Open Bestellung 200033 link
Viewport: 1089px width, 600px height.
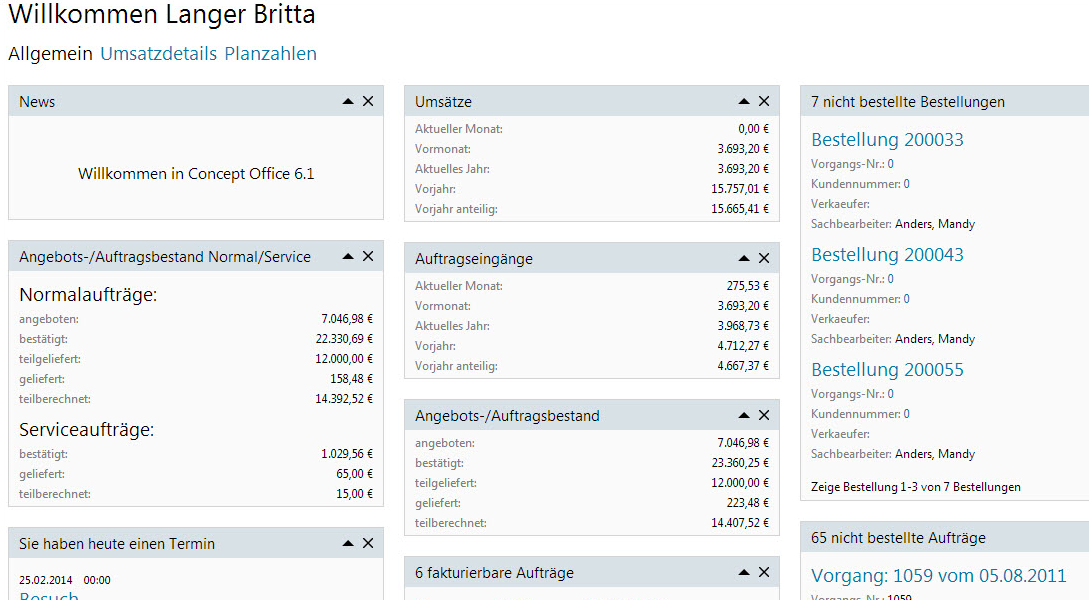(x=887, y=140)
